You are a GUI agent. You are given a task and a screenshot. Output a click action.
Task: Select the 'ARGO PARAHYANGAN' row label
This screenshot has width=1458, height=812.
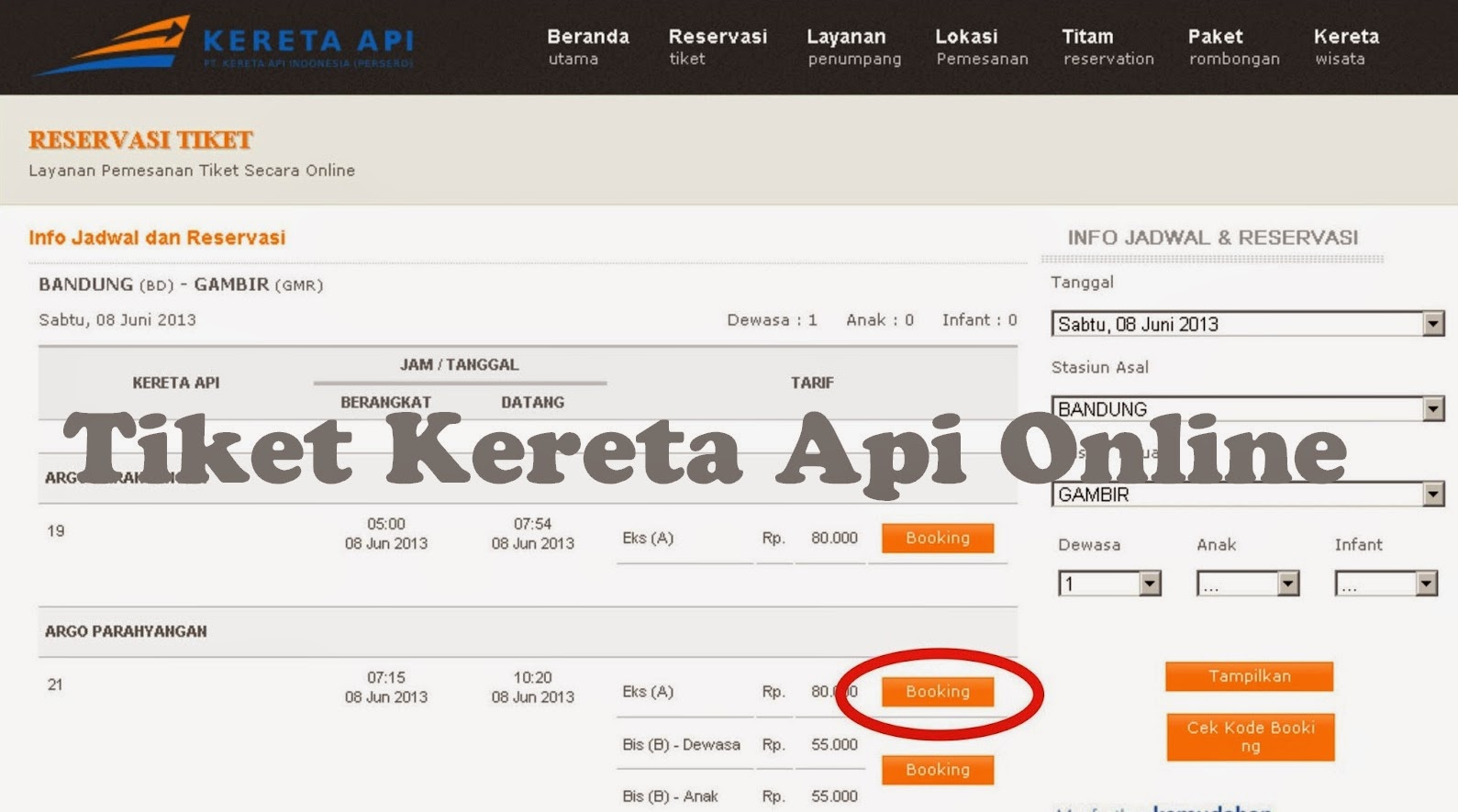[126, 631]
